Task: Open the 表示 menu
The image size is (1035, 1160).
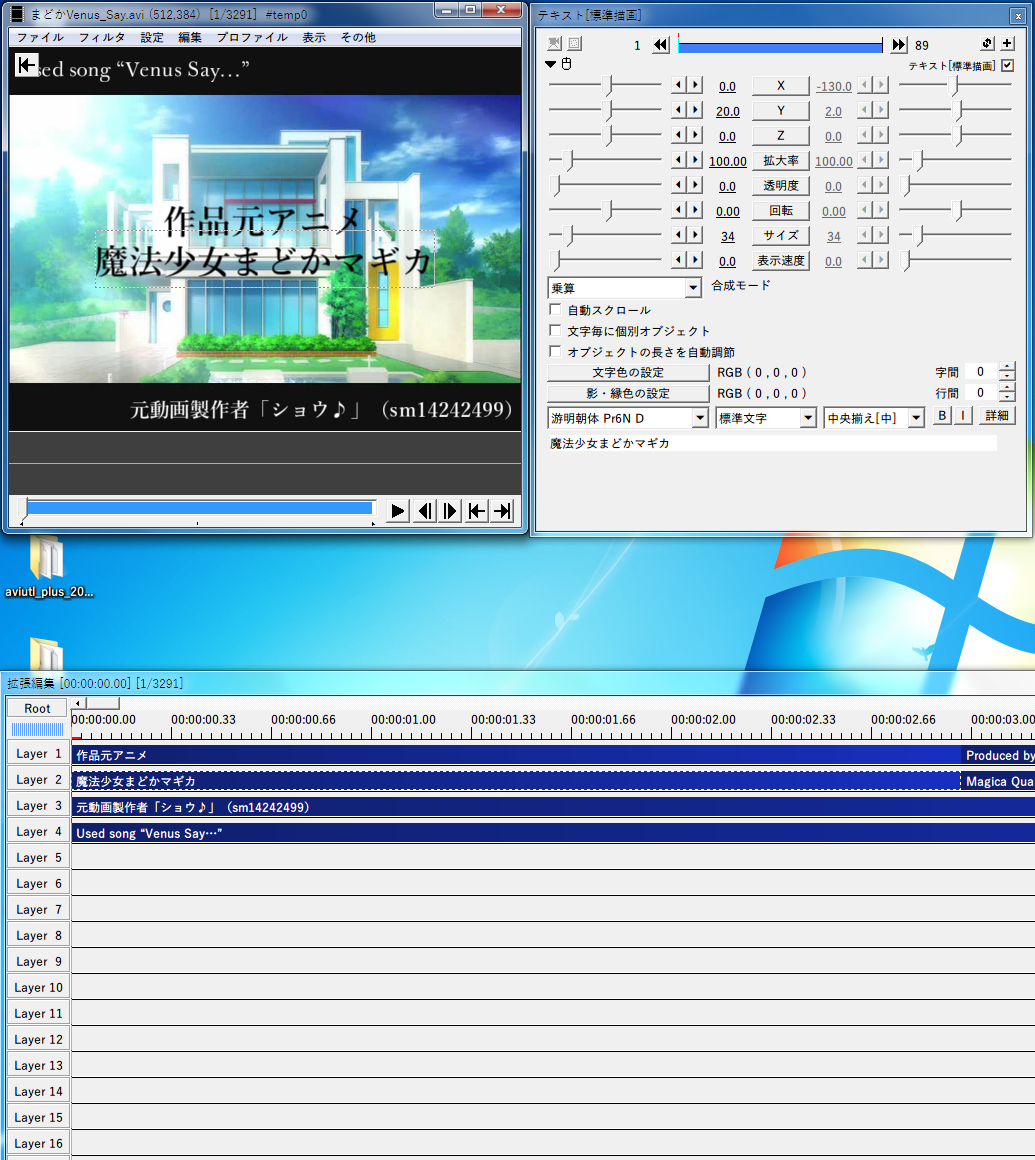Action: pyautogui.click(x=314, y=37)
